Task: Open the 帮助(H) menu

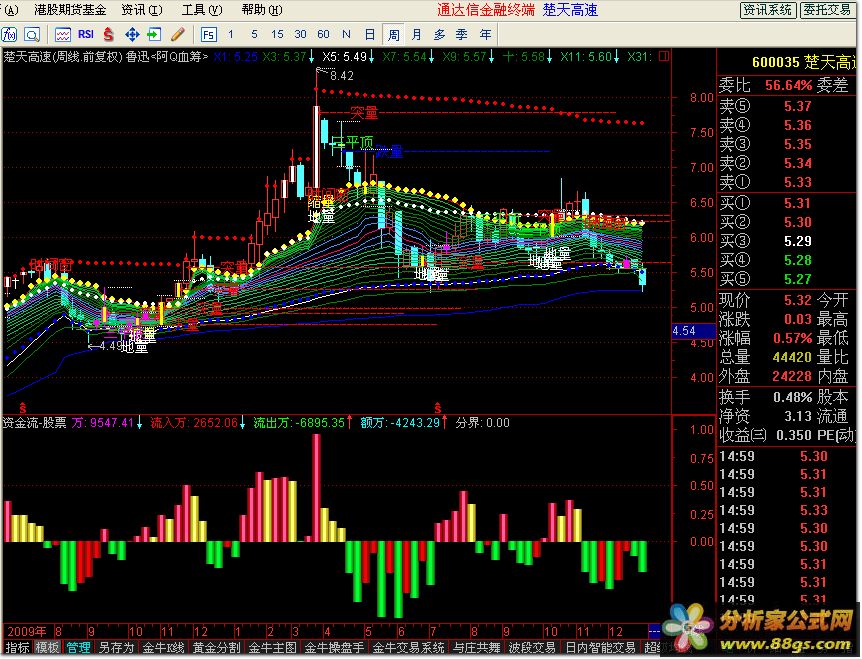Action: click(x=262, y=10)
